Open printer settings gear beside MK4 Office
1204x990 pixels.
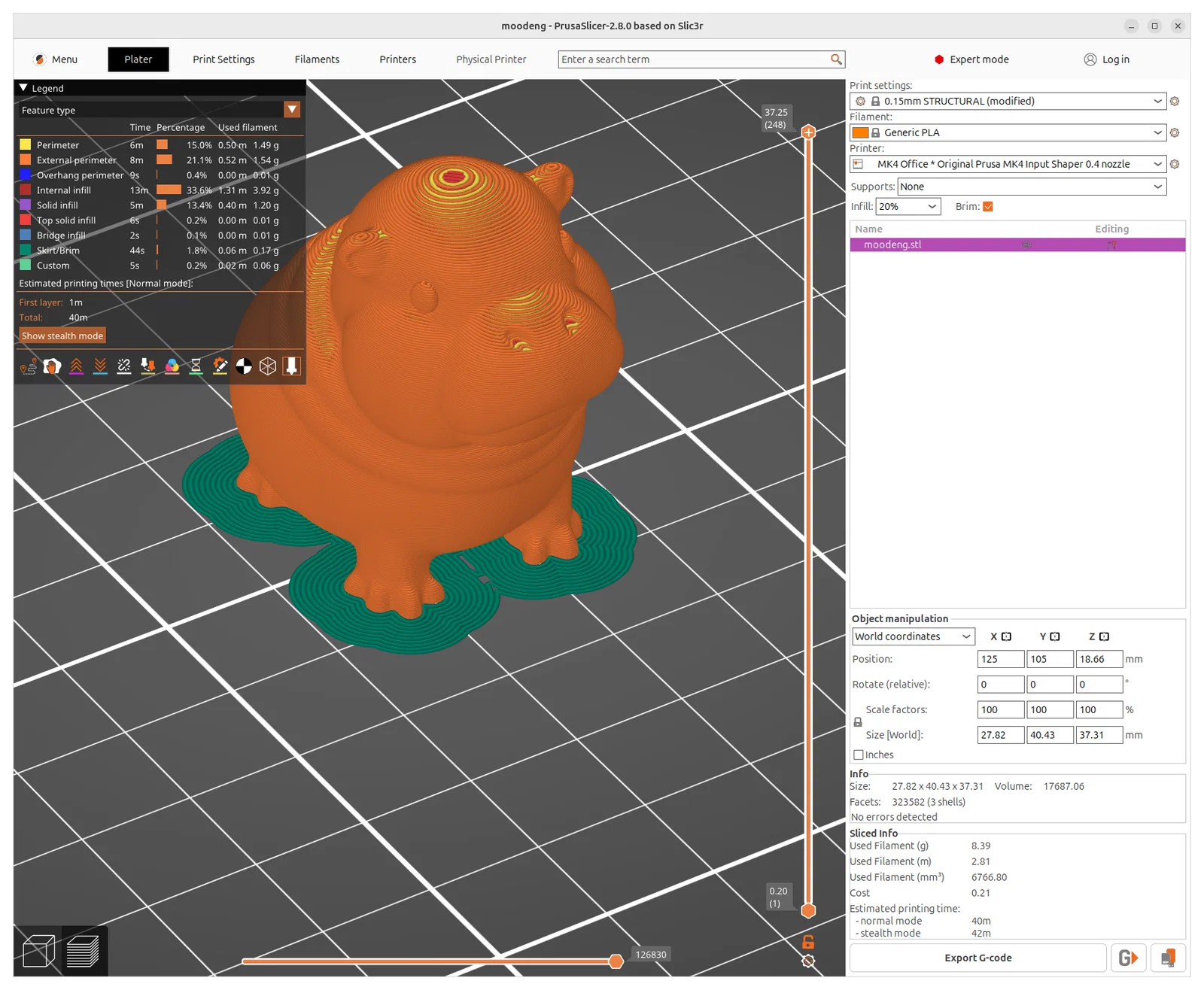[1175, 164]
